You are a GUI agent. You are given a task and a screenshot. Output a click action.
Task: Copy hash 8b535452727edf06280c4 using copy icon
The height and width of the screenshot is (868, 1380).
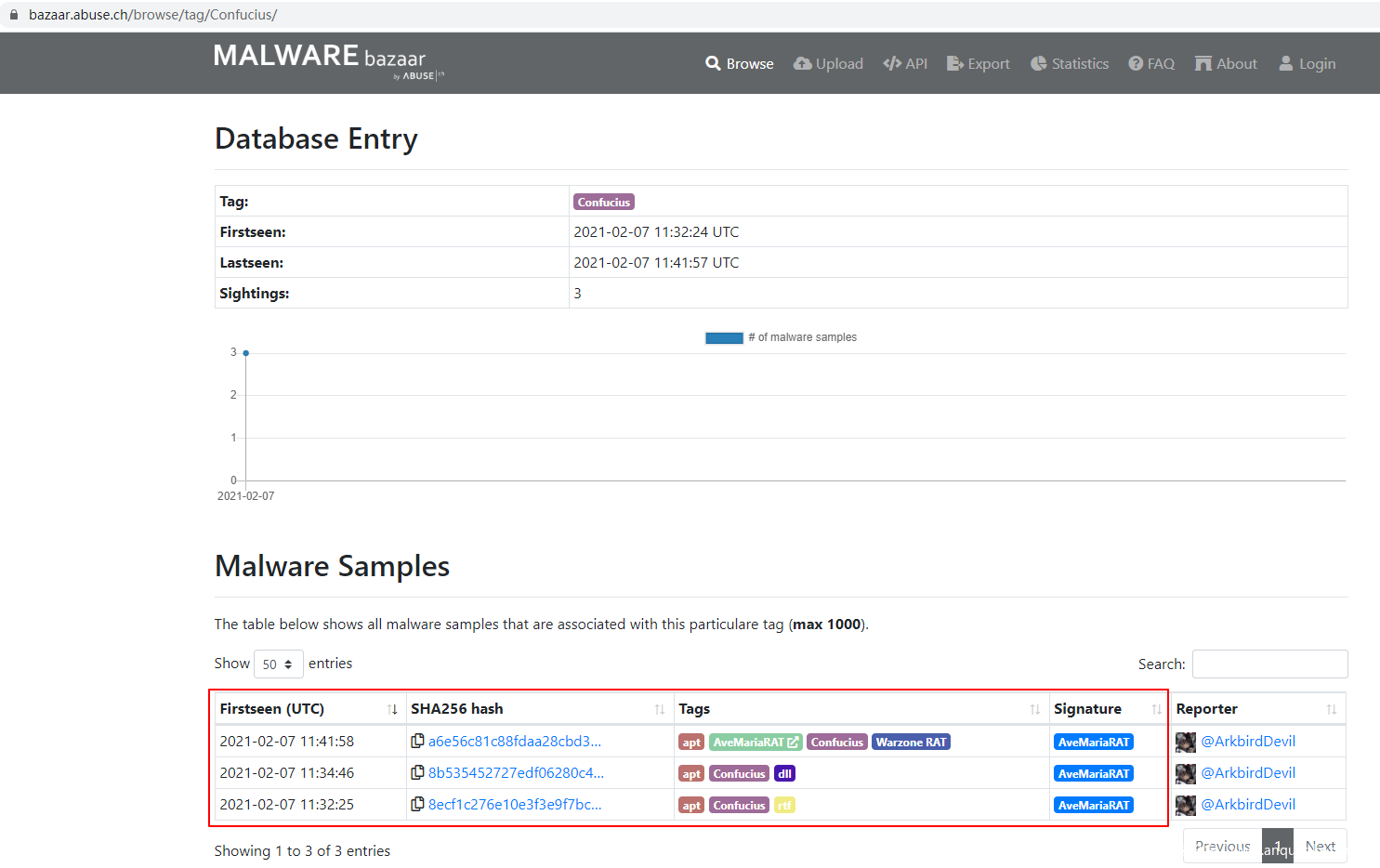[x=417, y=772]
